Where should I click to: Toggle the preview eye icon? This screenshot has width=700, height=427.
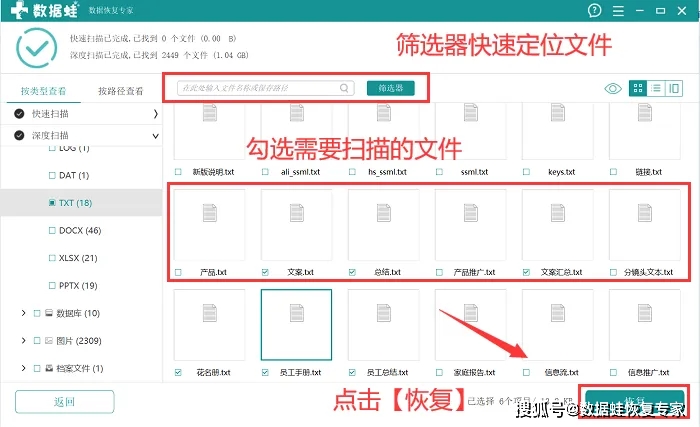click(x=613, y=88)
